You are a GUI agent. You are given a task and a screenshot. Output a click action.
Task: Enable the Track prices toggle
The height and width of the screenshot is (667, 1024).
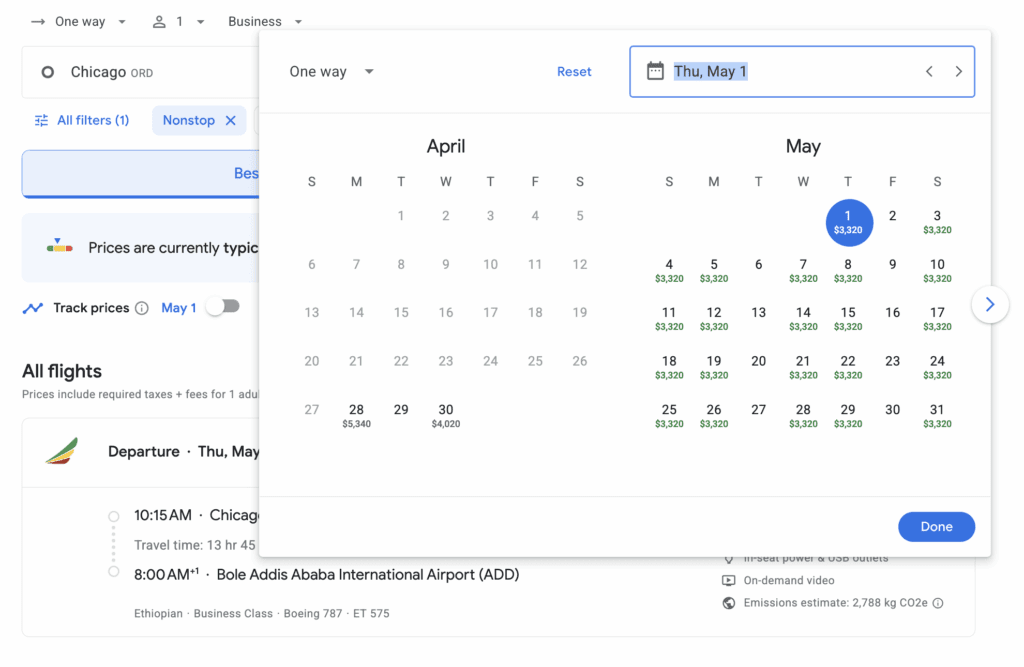pos(222,306)
